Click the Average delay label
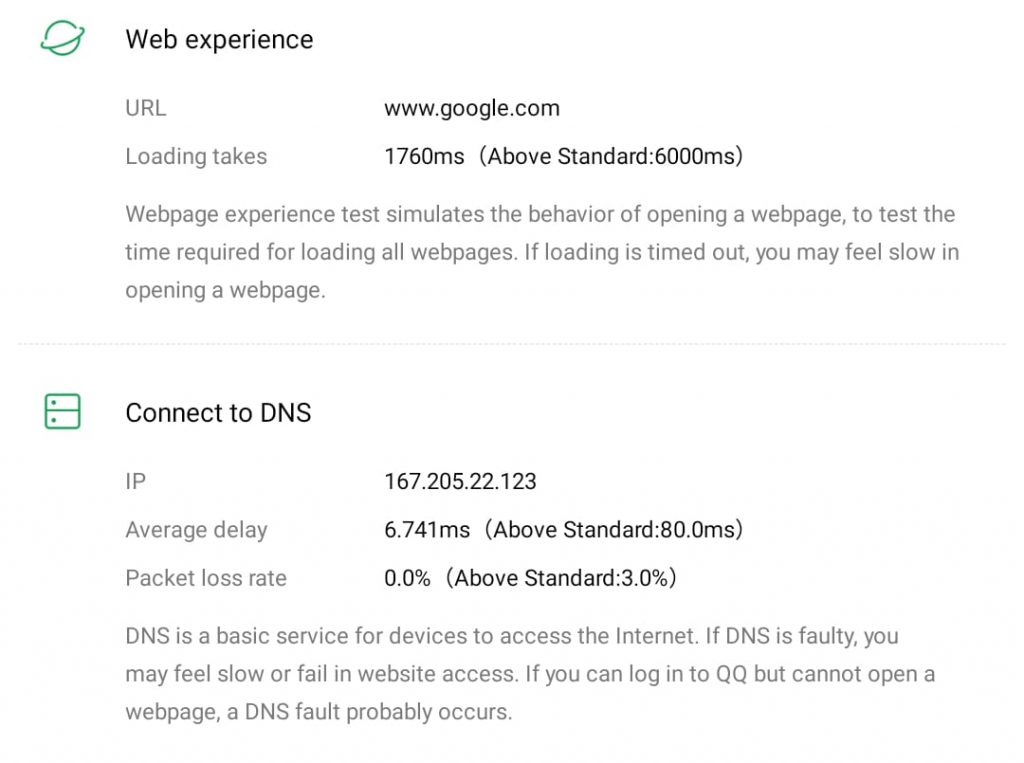Viewport: 1024px width, 763px height. click(196, 529)
